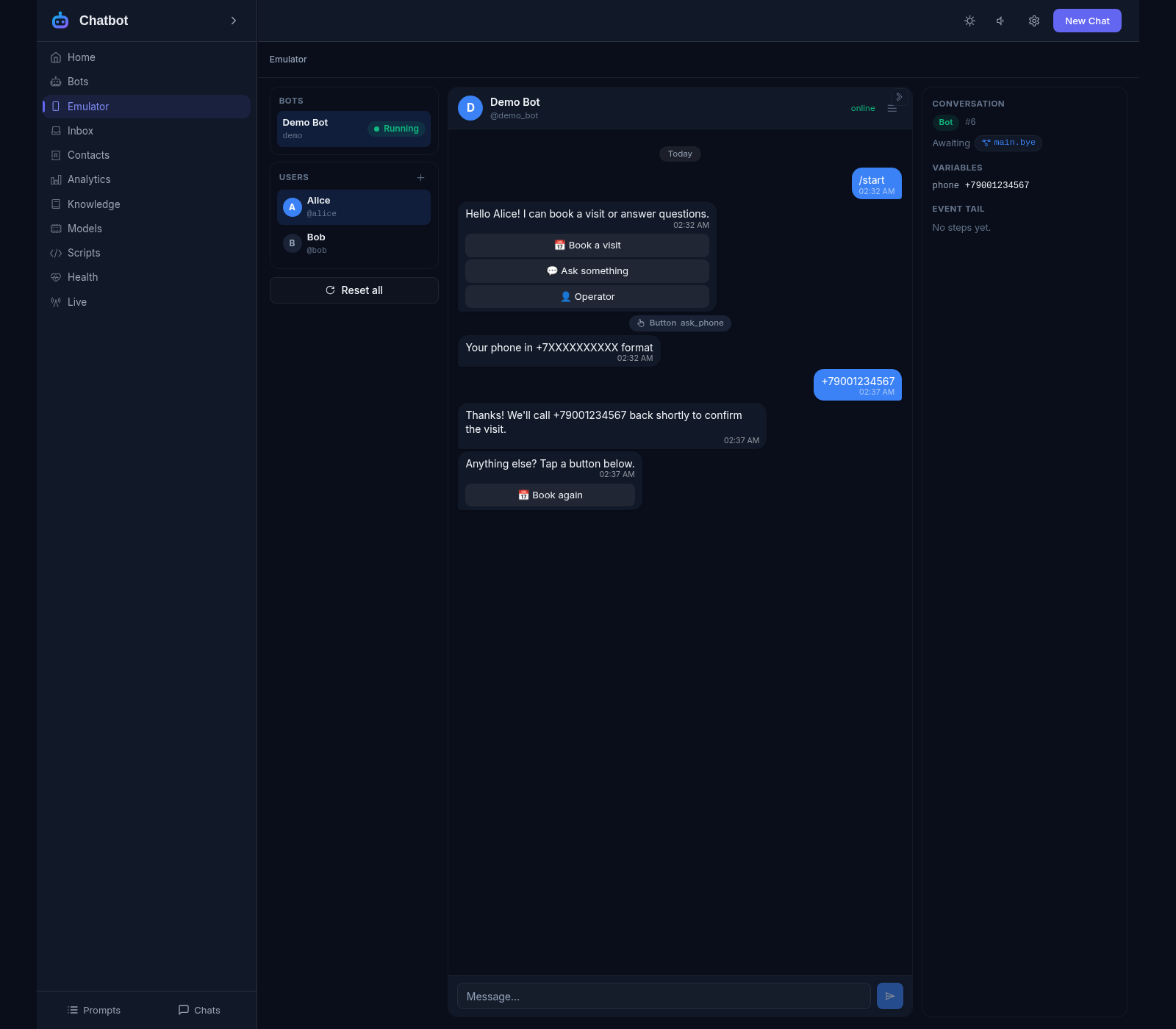This screenshot has height=1029, width=1176.
Task: Click the Chatbot robot logo icon
Action: (60, 21)
